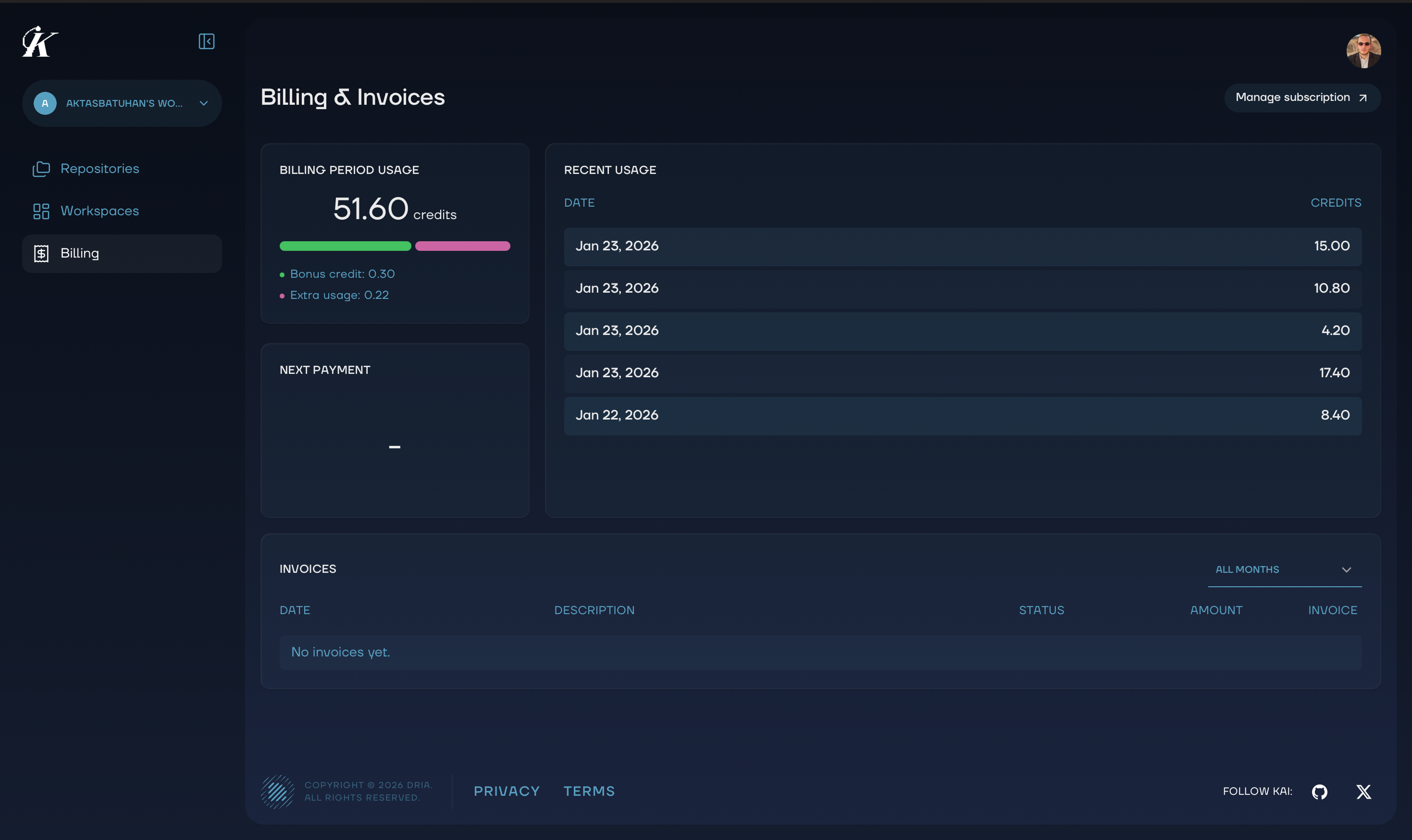Click the Extra usage indicator dot
Screen dimensions: 1412x840
(283, 295)
